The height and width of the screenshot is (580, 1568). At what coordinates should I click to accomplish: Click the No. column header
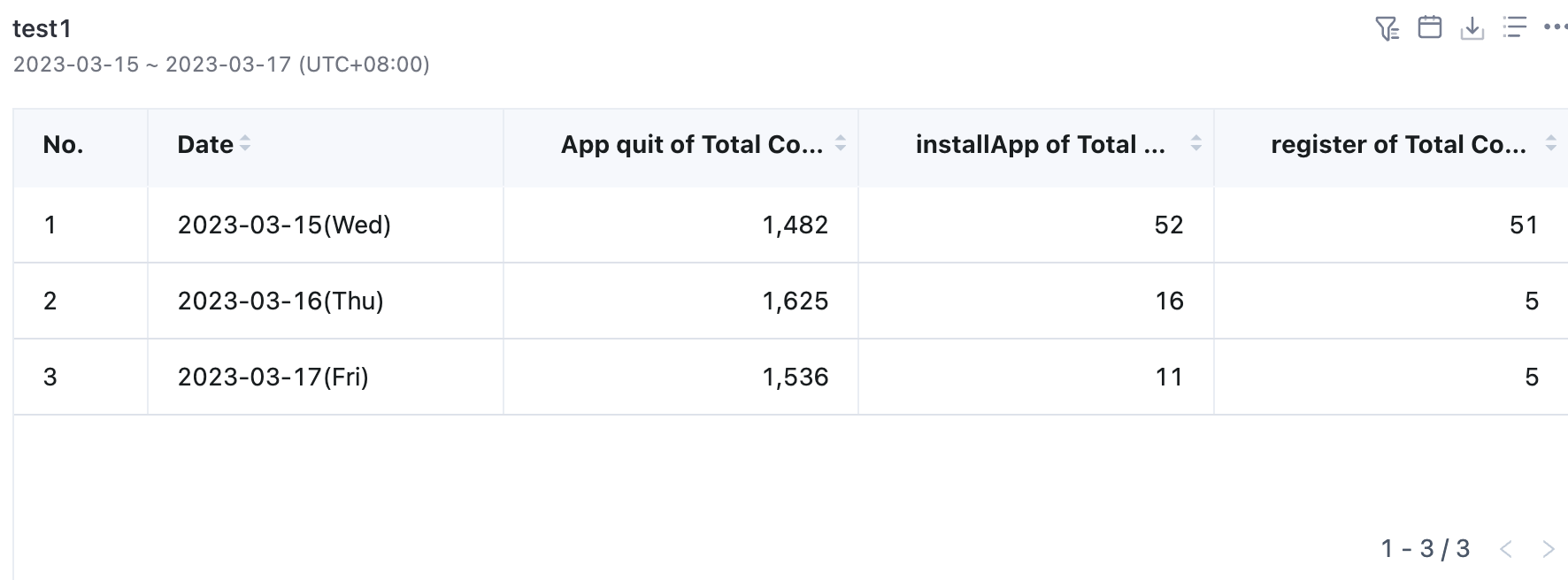tap(63, 145)
